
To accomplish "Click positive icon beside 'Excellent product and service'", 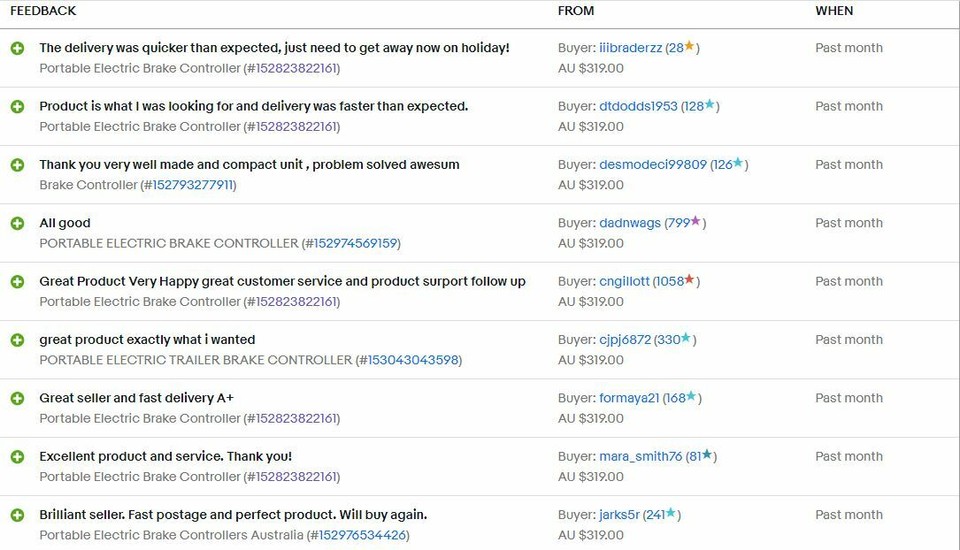I will click(x=17, y=457).
